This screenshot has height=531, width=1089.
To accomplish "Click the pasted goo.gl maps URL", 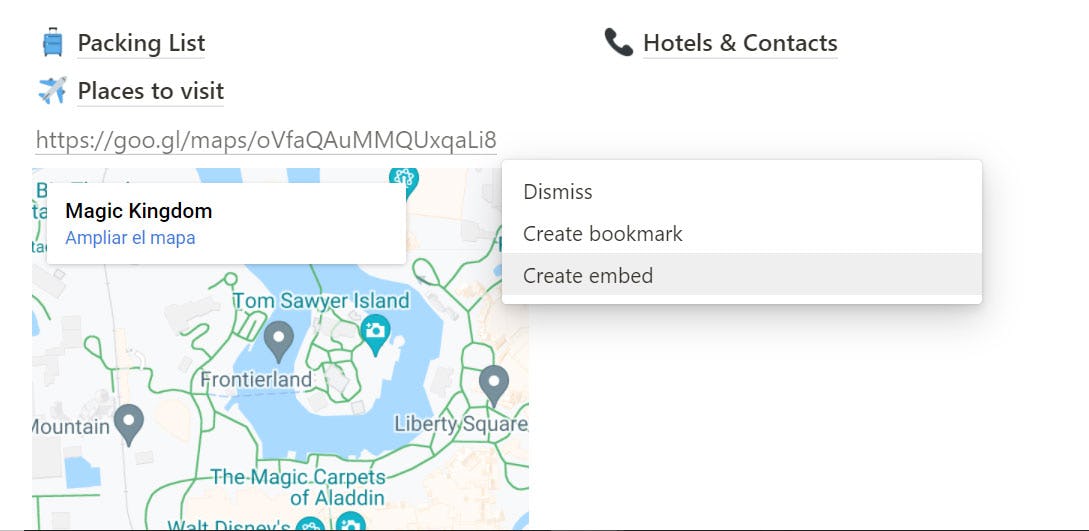I will click(266, 140).
